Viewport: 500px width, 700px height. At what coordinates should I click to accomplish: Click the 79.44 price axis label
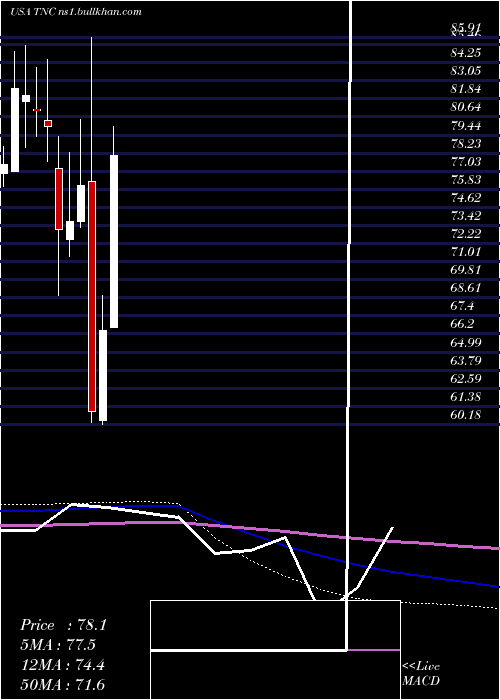[x=466, y=125]
